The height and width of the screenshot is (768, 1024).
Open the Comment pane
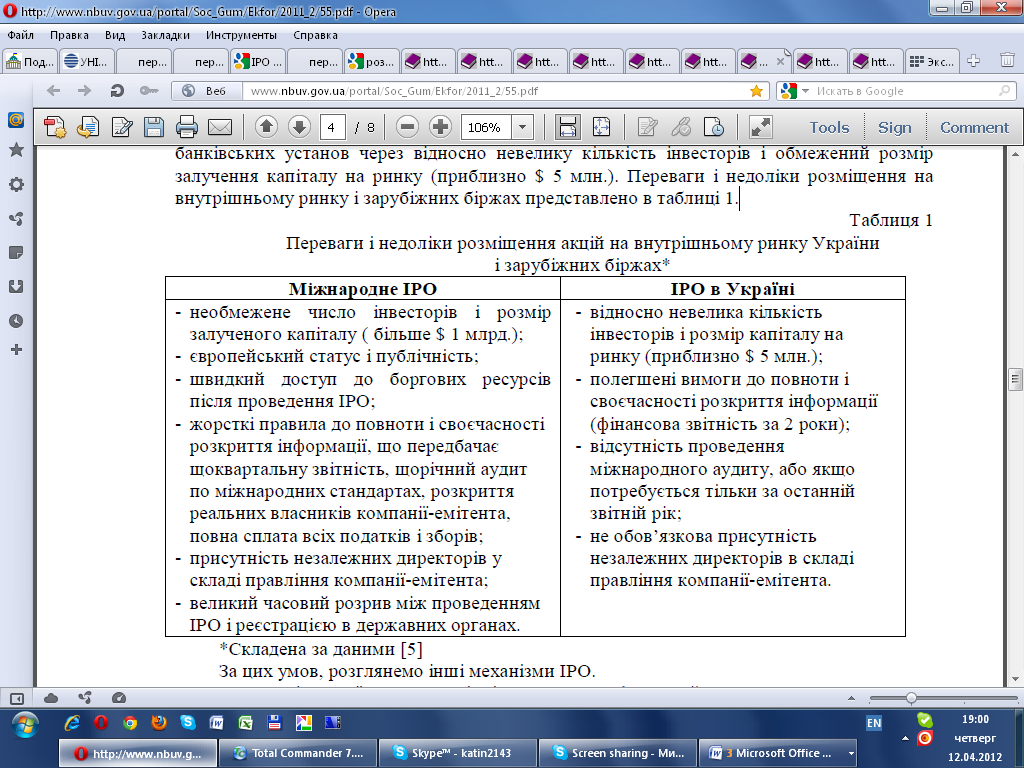click(974, 127)
